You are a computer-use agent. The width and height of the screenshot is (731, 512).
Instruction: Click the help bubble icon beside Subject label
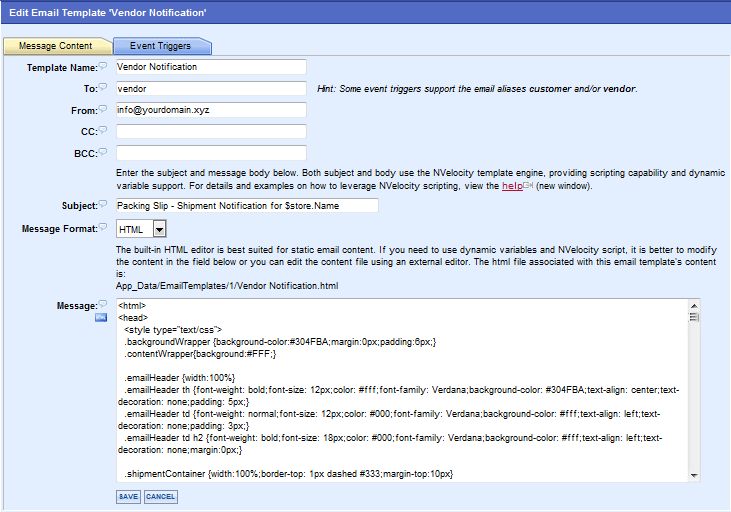(x=103, y=204)
